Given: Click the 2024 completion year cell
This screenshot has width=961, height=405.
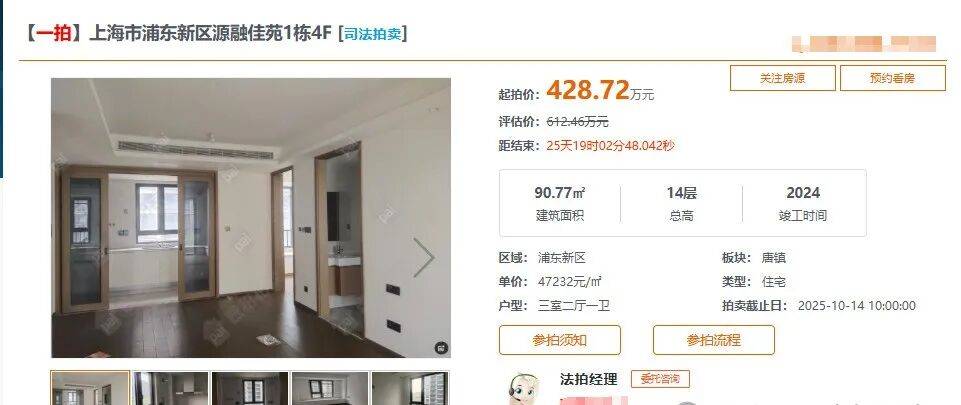Looking at the screenshot, I should [x=803, y=203].
